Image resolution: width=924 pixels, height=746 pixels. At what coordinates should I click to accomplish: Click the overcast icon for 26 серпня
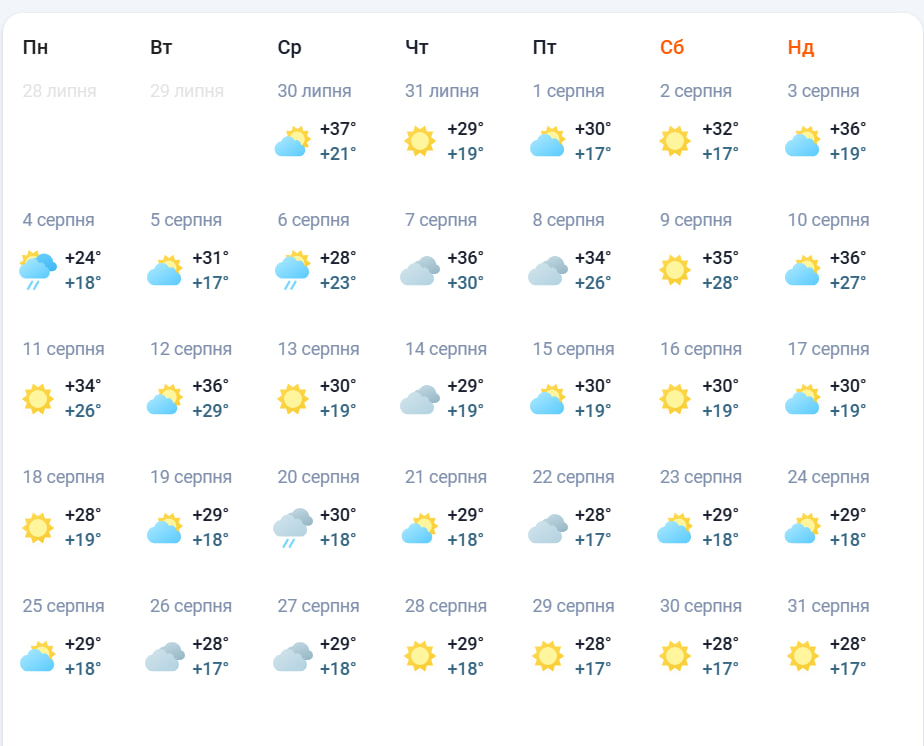[x=165, y=656]
